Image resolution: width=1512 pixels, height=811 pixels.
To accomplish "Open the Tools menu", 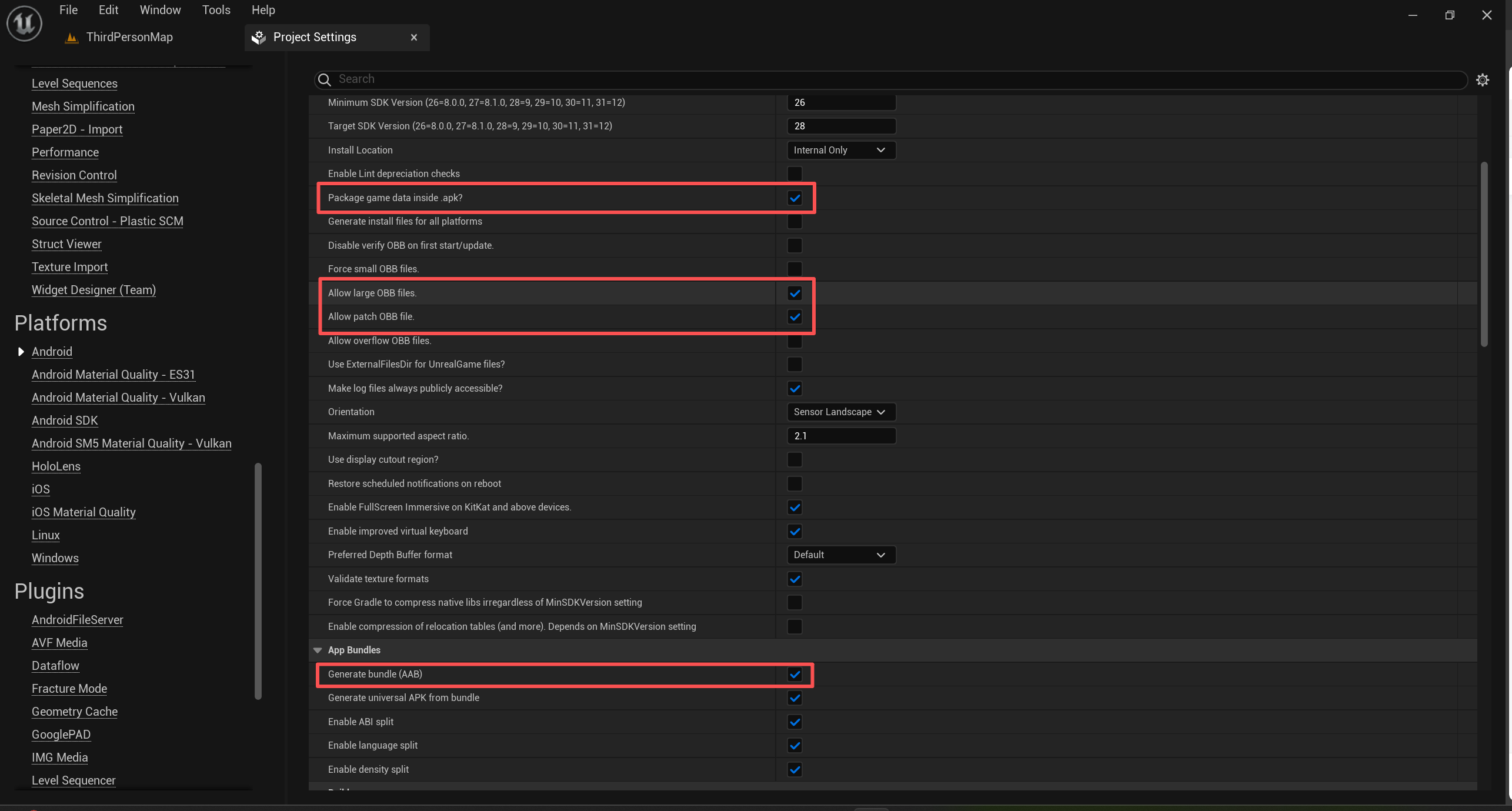I will 216,10.
